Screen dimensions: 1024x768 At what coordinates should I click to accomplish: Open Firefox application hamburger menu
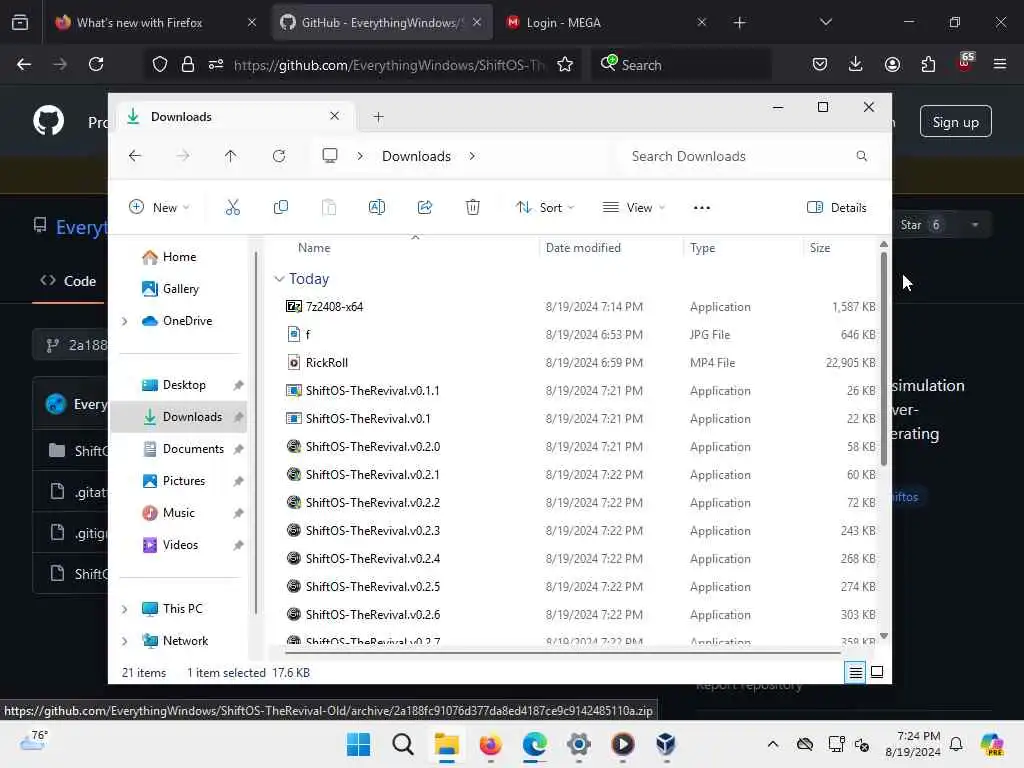[999, 64]
